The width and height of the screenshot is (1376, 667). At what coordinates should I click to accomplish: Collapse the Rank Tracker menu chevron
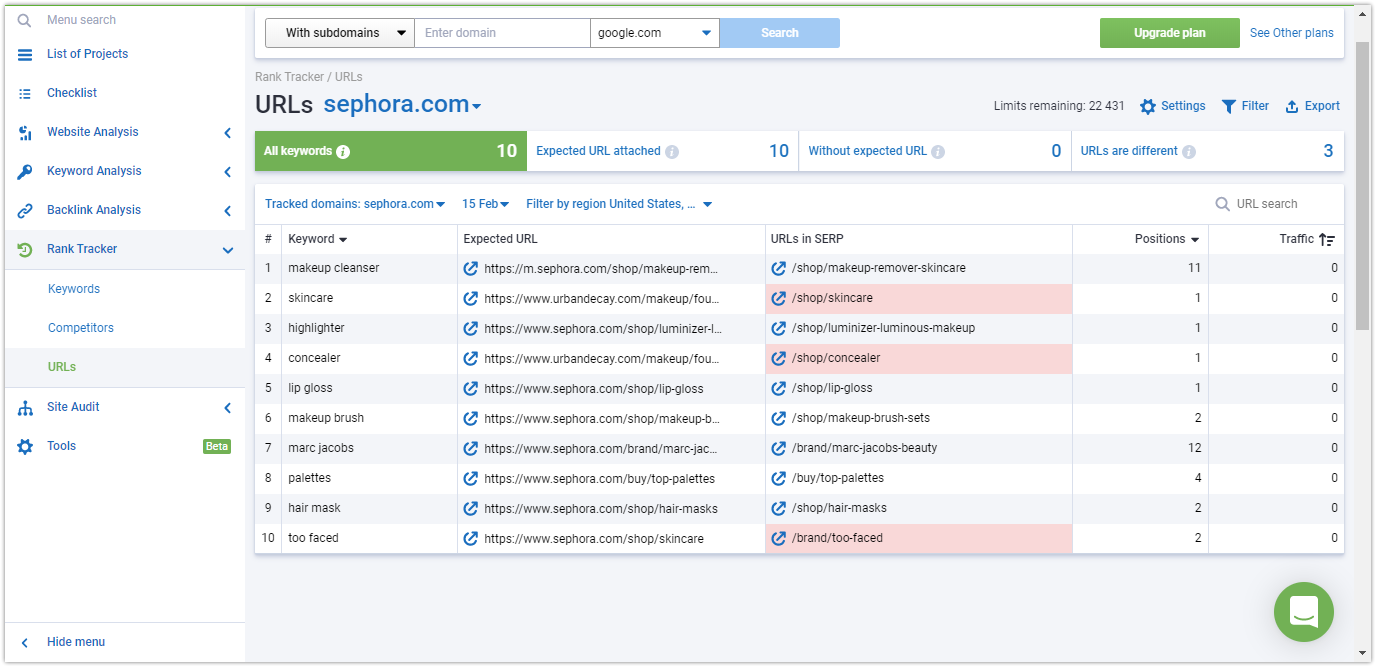tap(228, 250)
